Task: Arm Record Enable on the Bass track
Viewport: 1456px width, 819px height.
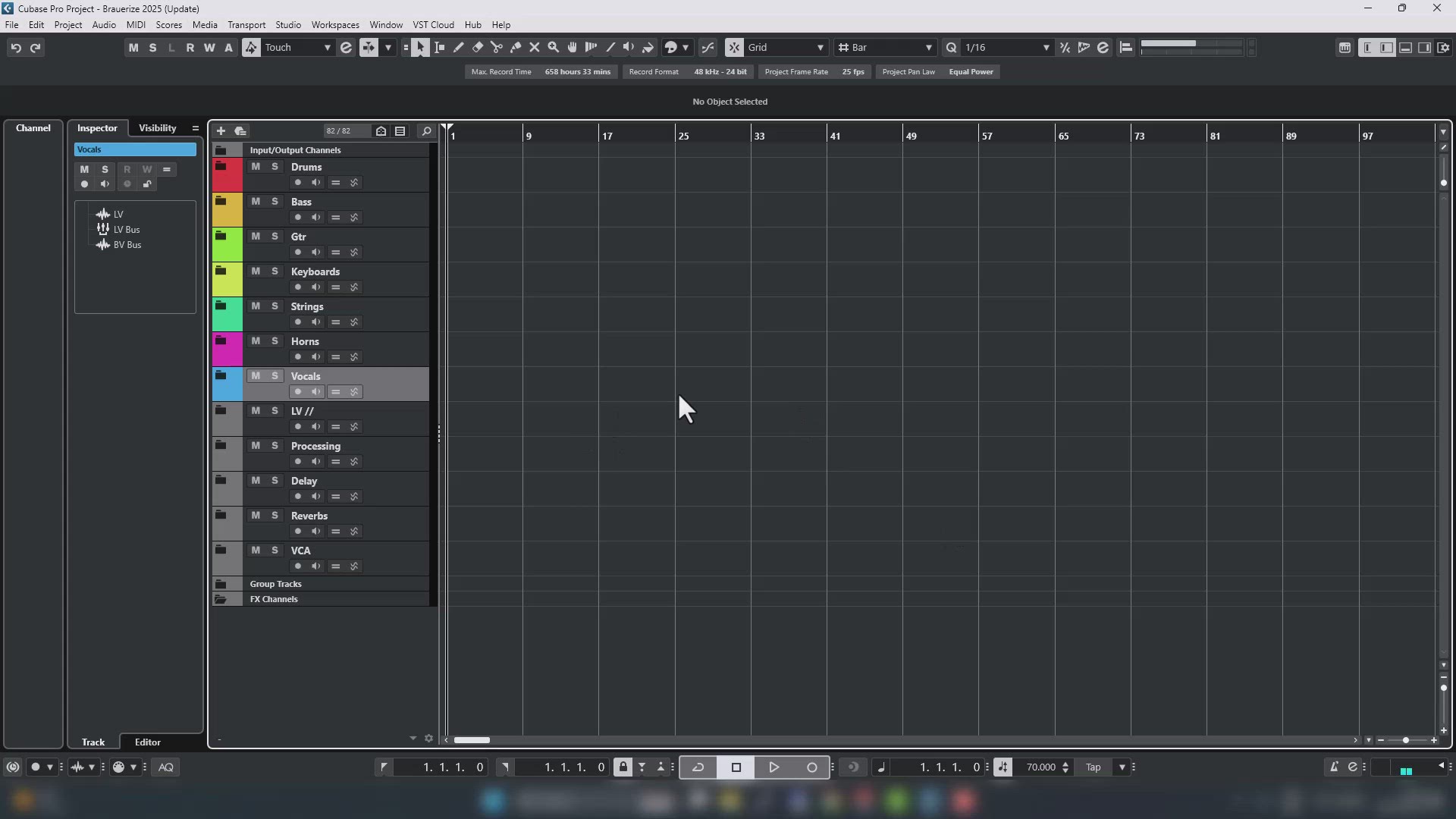Action: [297, 218]
